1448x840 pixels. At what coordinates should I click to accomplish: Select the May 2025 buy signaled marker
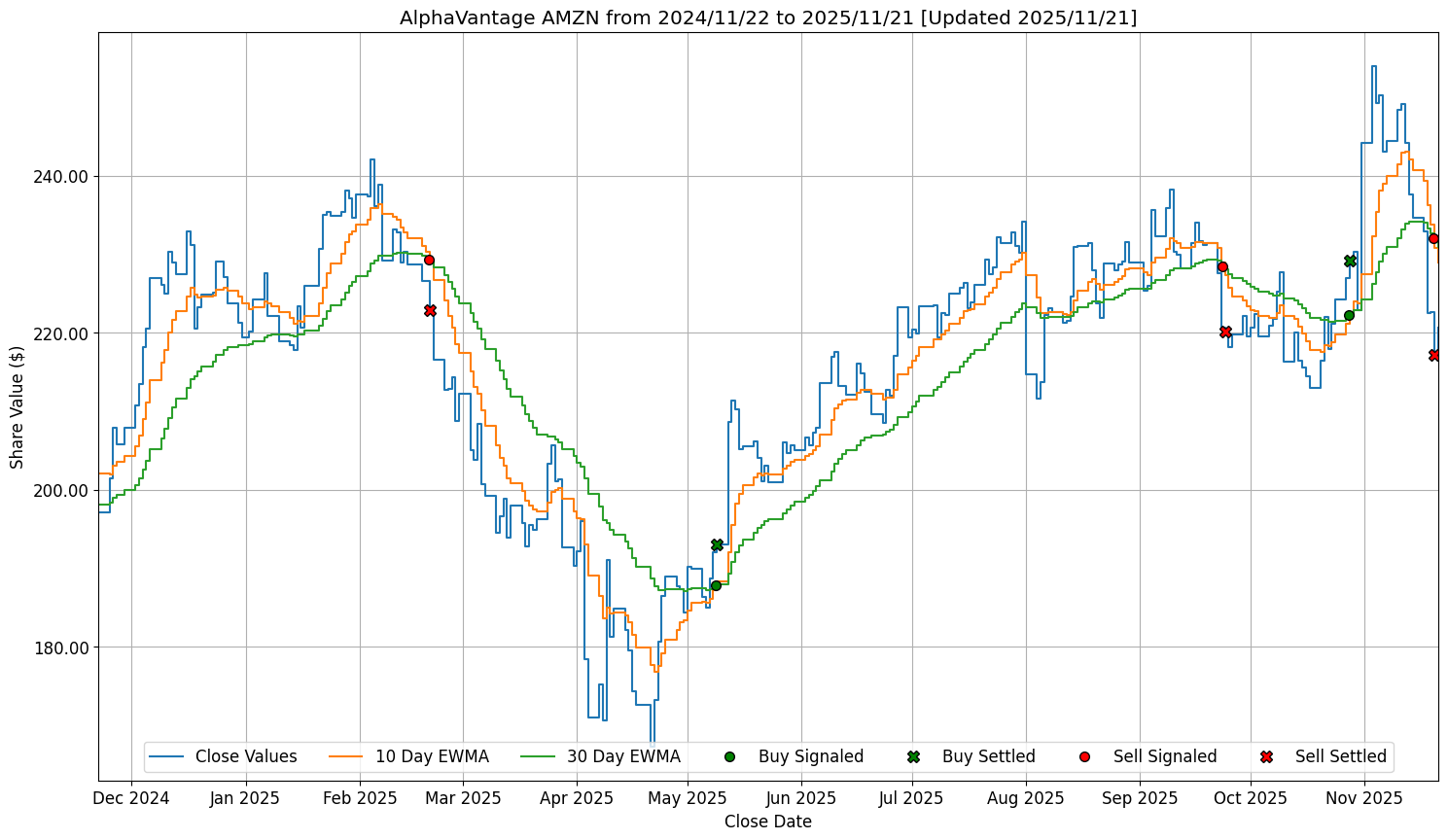click(x=716, y=585)
